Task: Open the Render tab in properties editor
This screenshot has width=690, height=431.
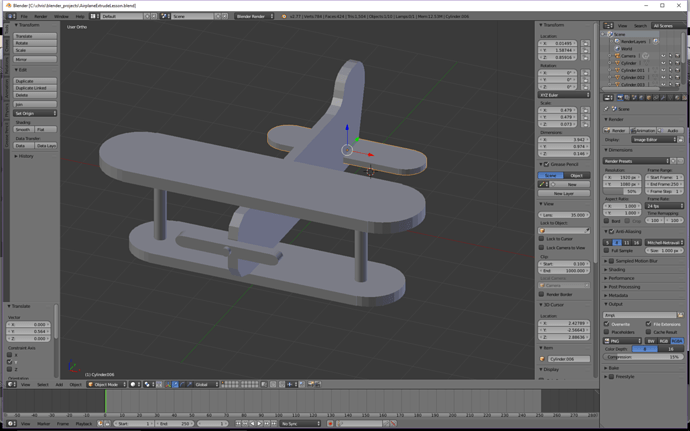Action: point(620,98)
